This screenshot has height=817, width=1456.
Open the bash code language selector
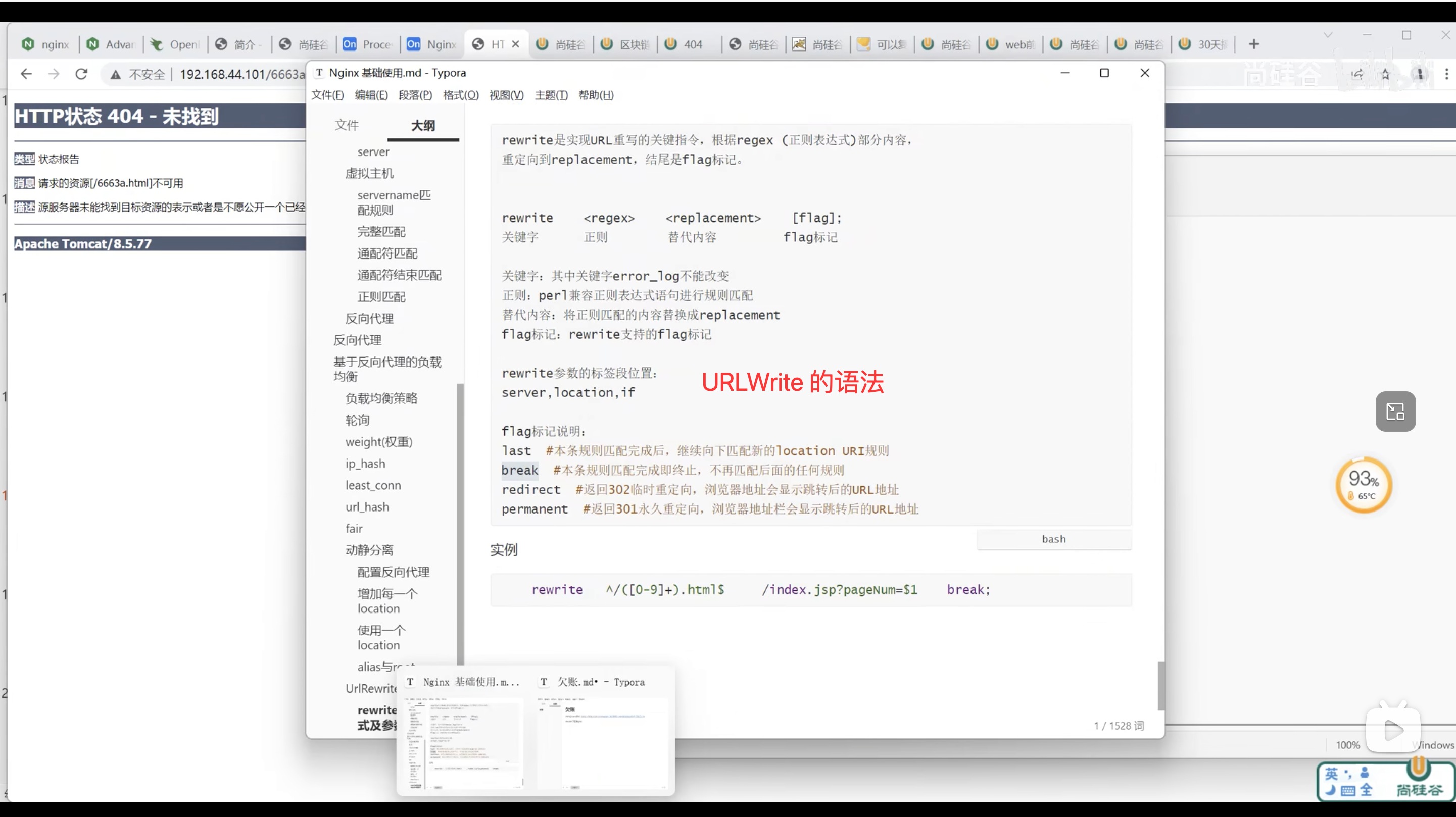[1053, 539]
